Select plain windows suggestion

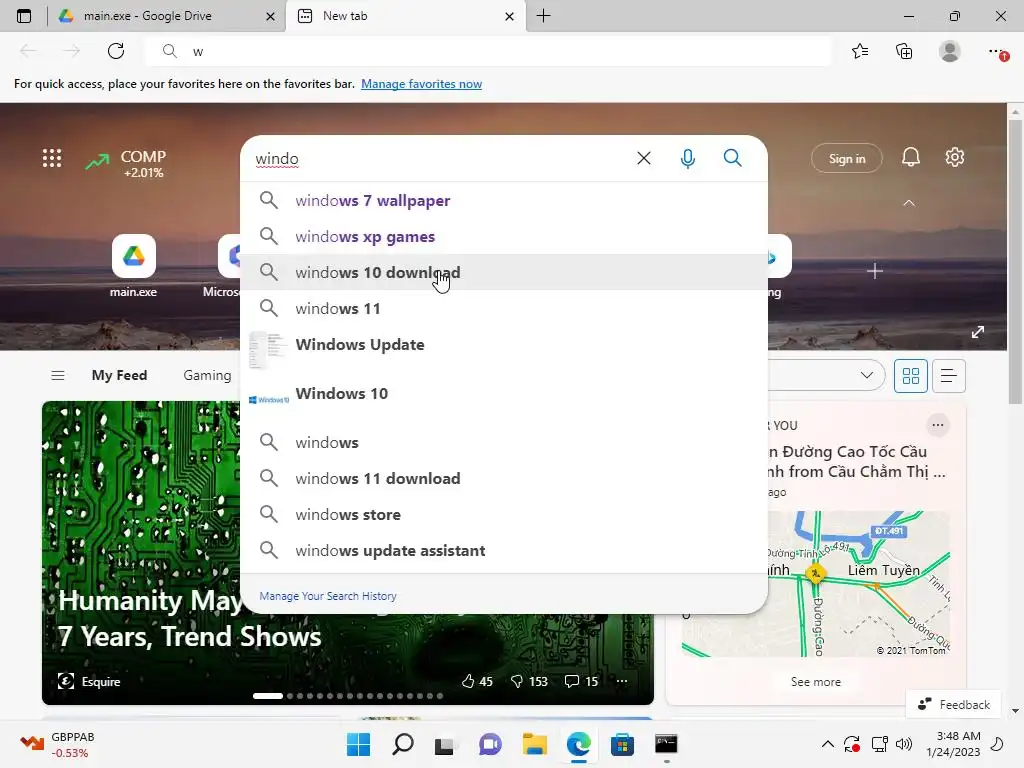coord(504,442)
